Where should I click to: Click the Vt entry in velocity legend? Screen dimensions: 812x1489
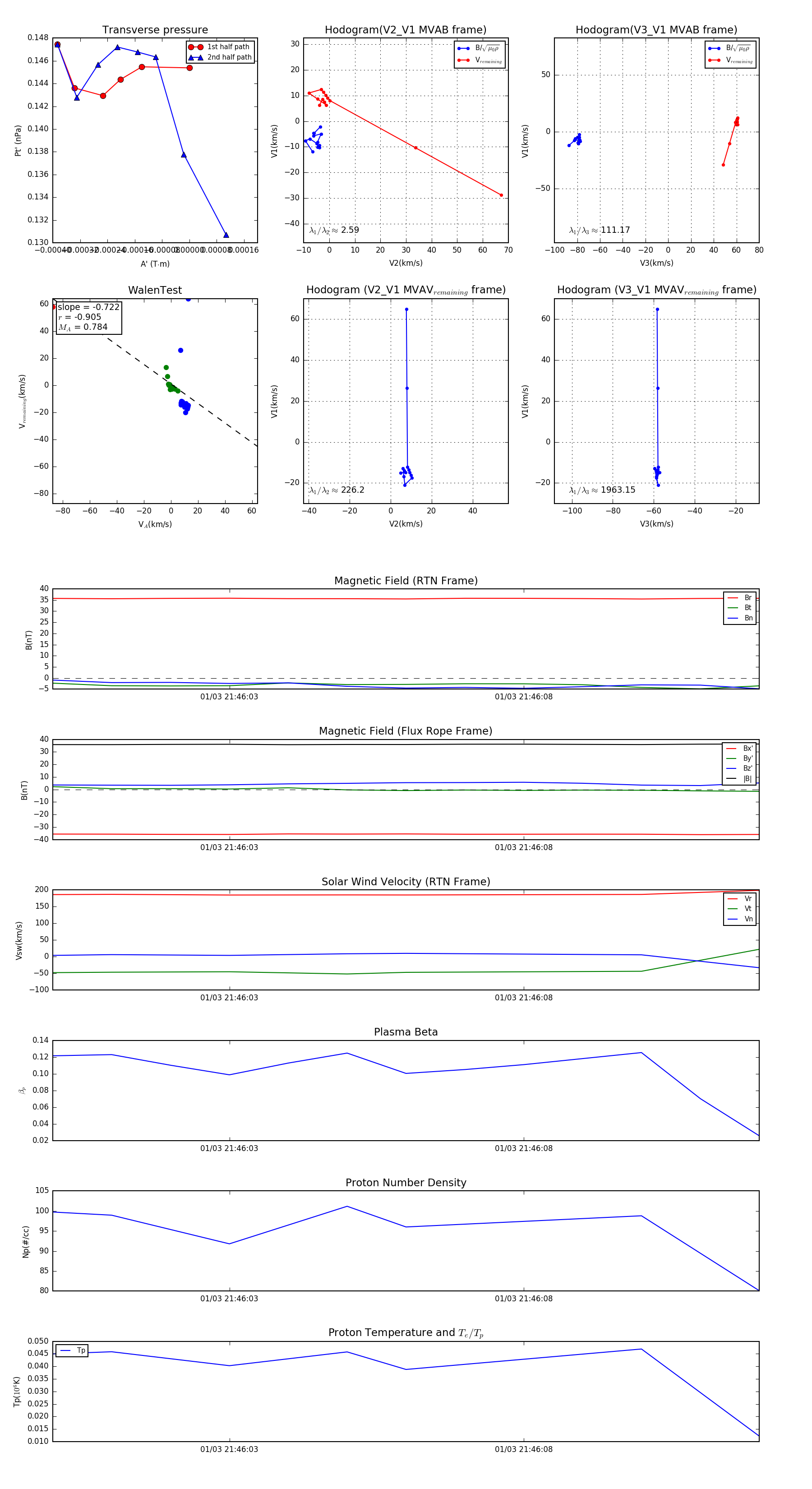[x=748, y=909]
